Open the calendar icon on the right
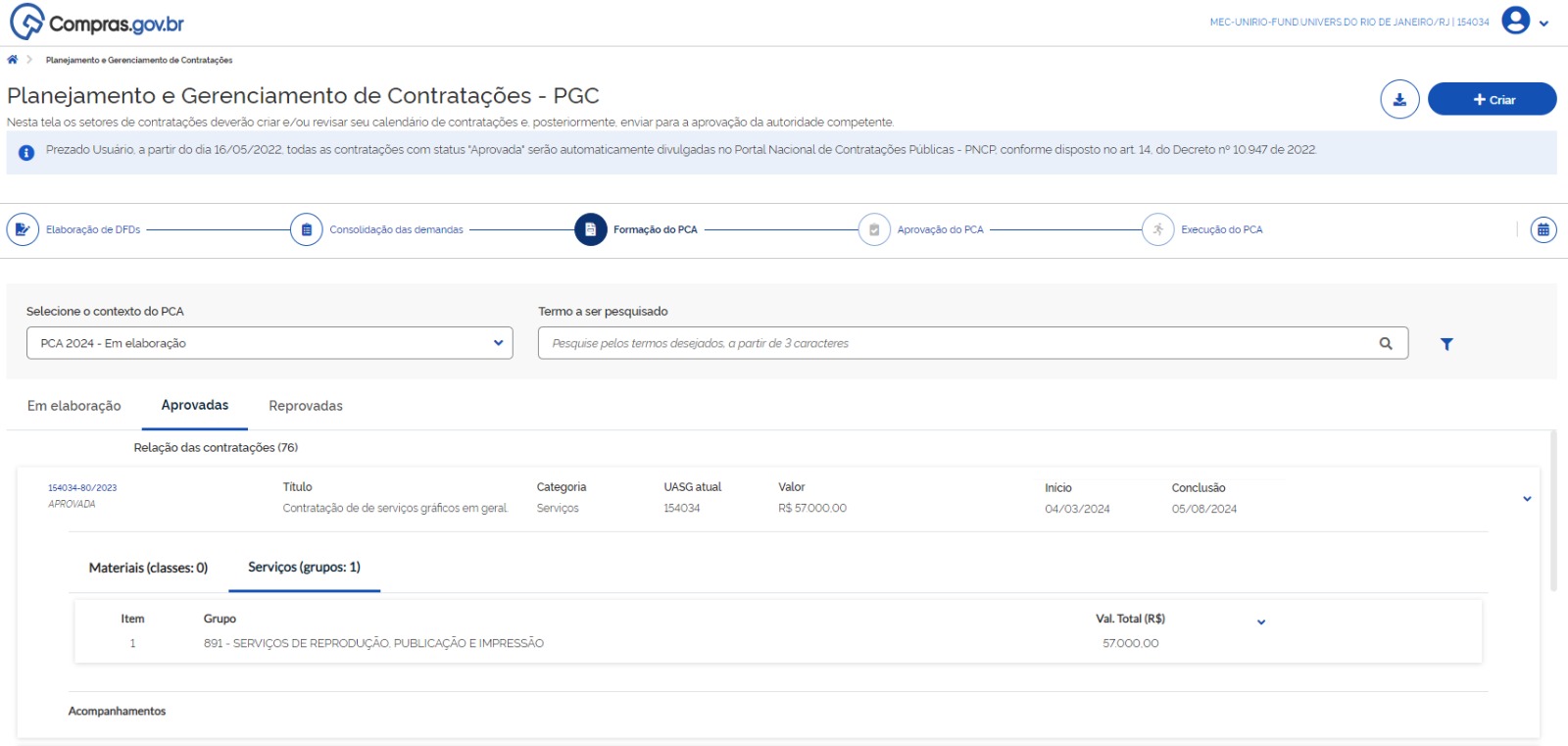 pyautogui.click(x=1543, y=229)
